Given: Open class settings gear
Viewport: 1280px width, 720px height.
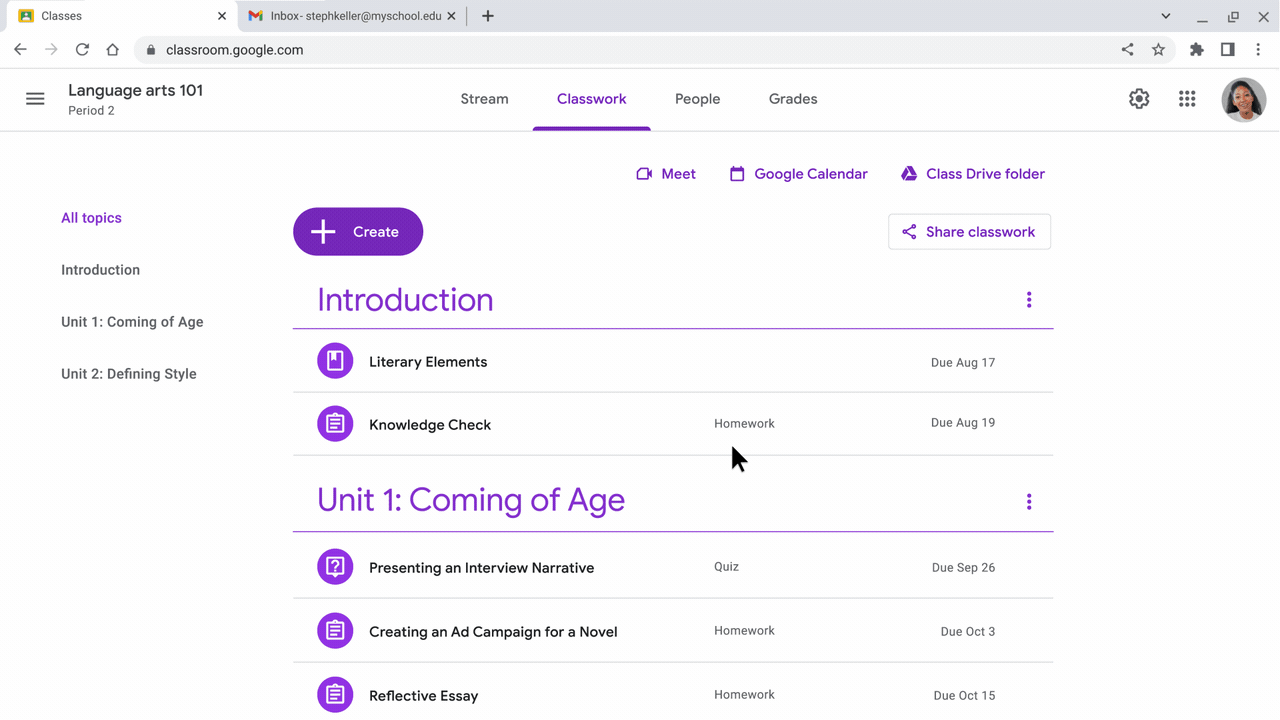Looking at the screenshot, I should coord(1139,99).
